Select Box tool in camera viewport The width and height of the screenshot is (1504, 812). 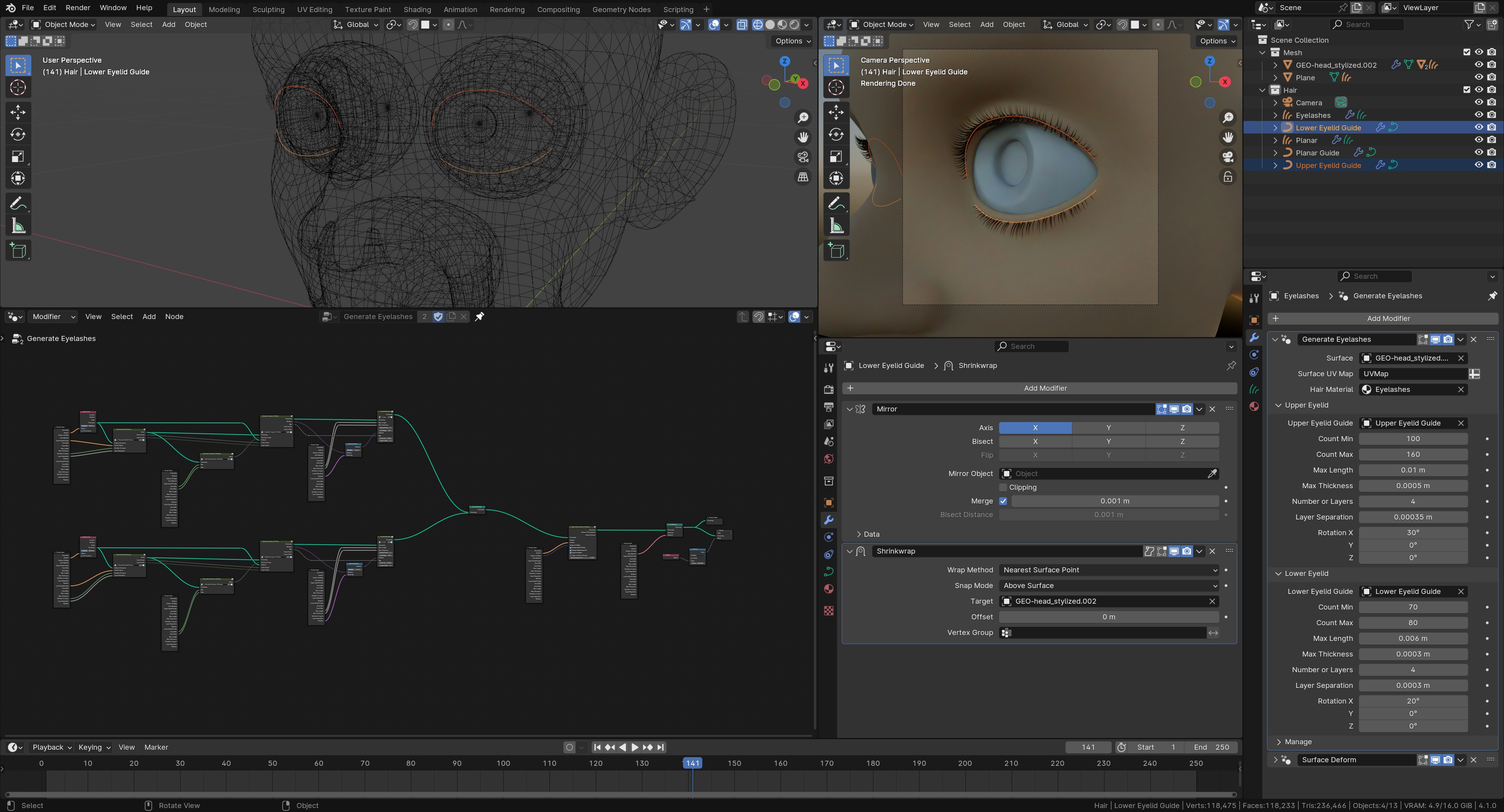[x=836, y=65]
